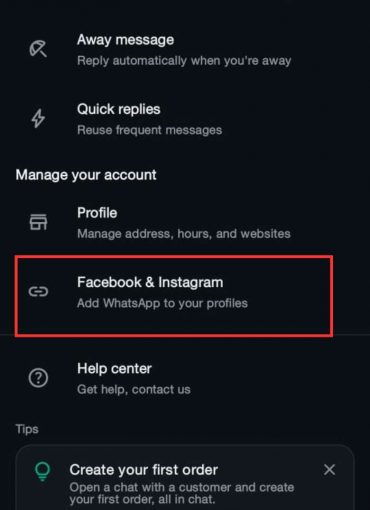Screen dimensions: 370x510
Task: Click the storefront icon next to Profile
Action: click(38, 222)
